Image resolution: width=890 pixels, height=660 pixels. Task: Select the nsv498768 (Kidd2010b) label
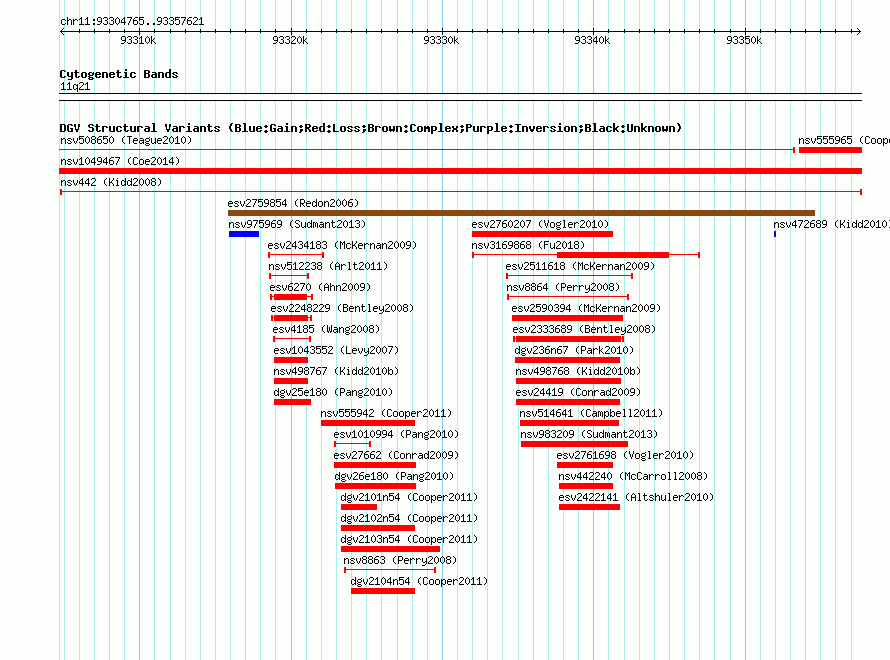[578, 371]
